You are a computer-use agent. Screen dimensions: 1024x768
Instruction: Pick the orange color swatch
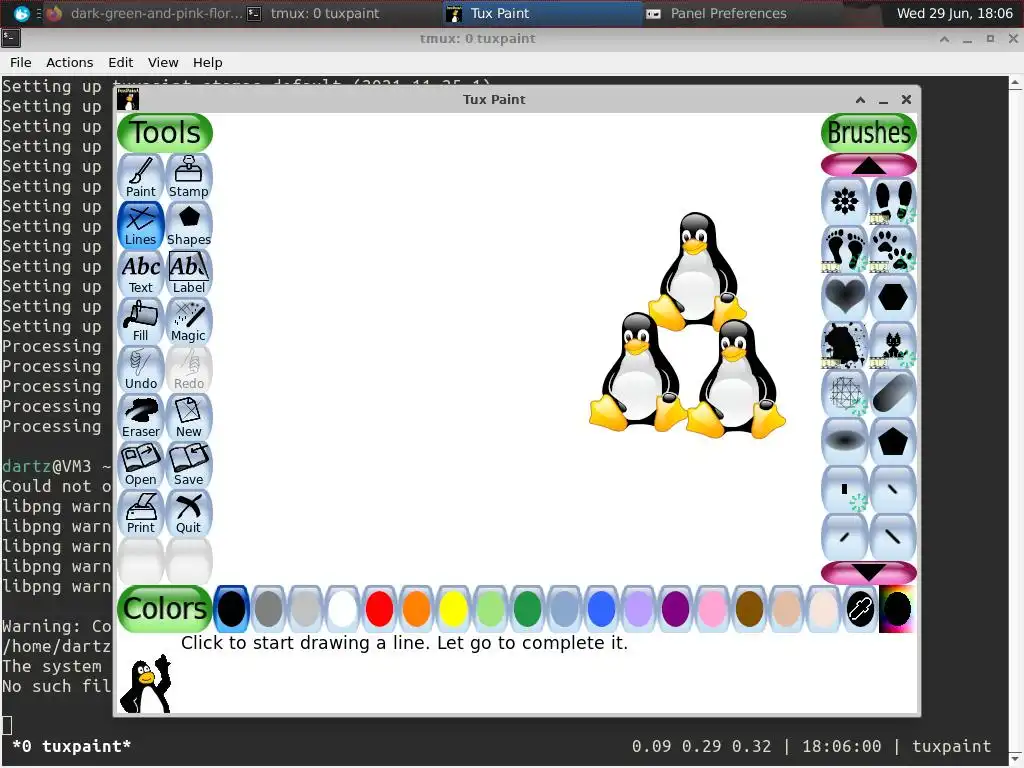pyautogui.click(x=416, y=609)
